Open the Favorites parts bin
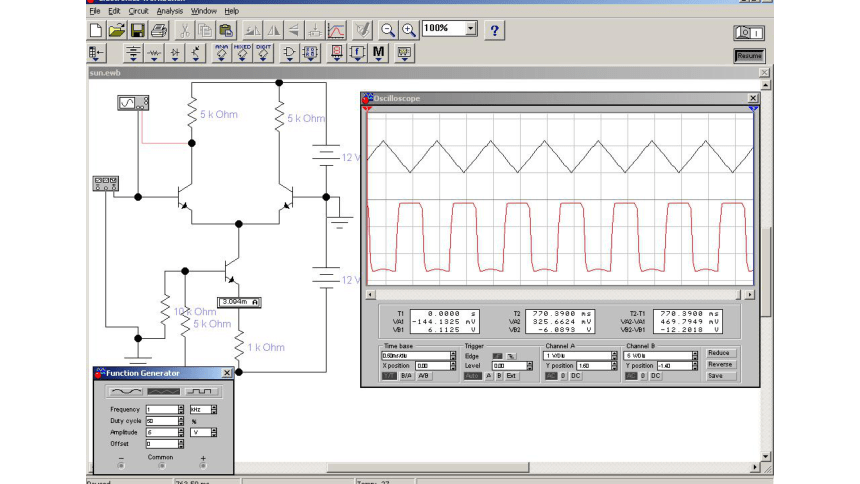860x484 pixels. pyautogui.click(x=96, y=53)
